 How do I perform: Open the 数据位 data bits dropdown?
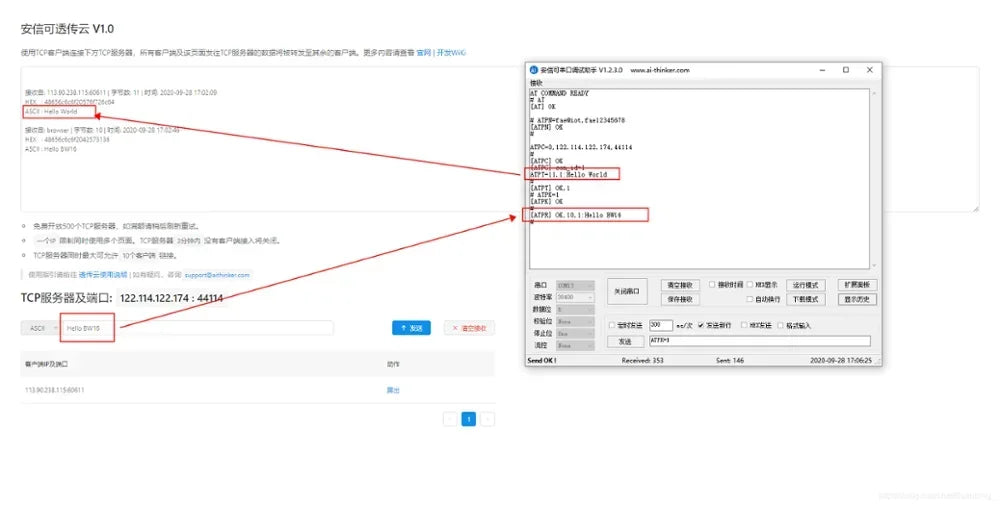click(x=575, y=309)
